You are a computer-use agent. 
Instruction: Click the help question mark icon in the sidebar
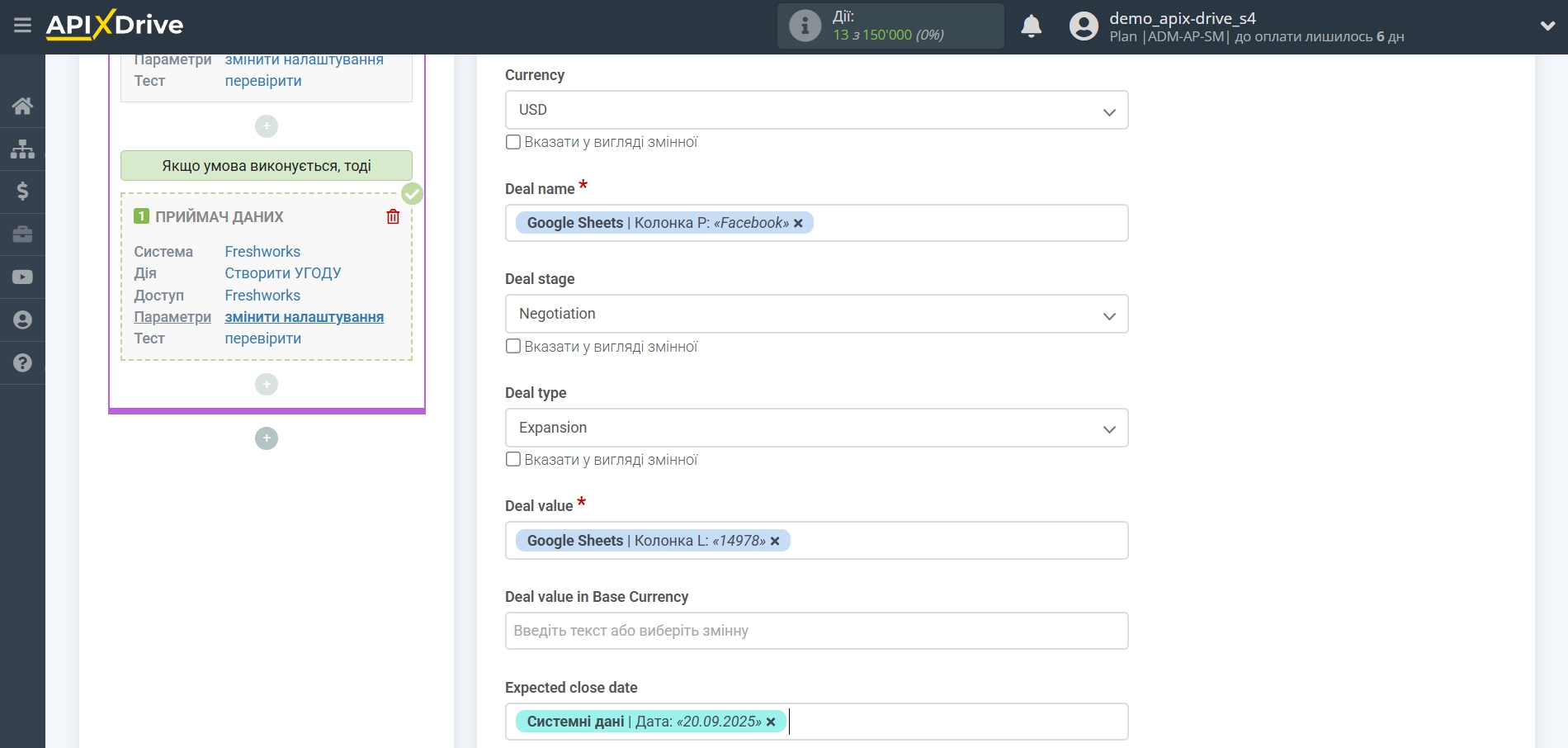point(22,362)
